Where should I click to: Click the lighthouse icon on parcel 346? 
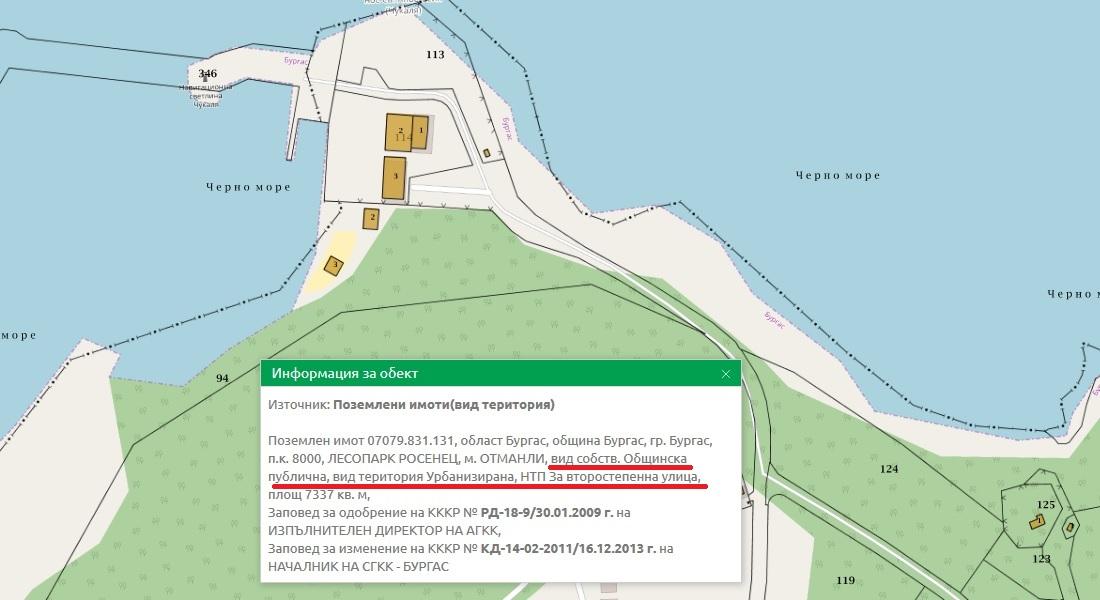tap(206, 79)
